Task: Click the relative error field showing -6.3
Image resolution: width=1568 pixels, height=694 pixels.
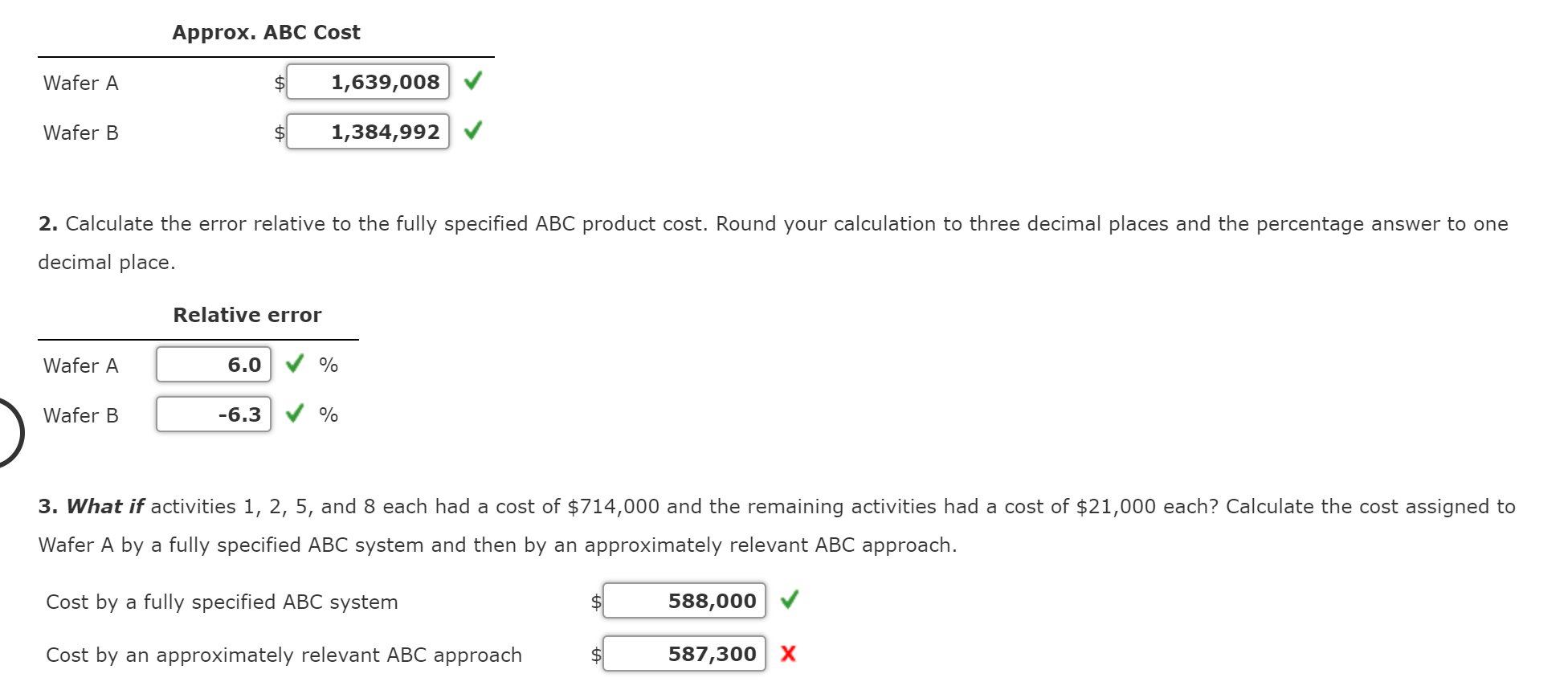Action: tap(213, 414)
